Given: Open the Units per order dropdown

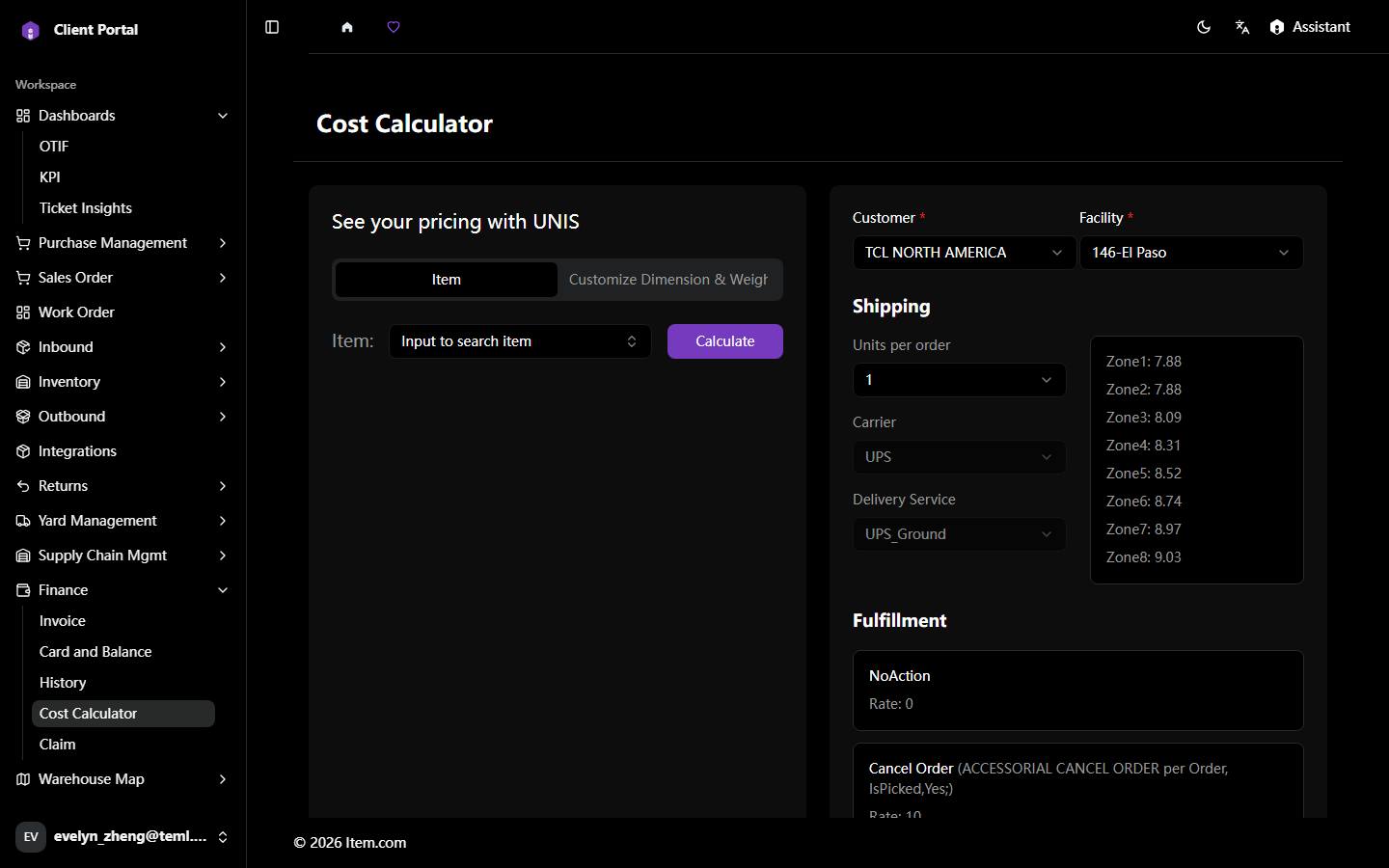Looking at the screenshot, I should tap(960, 380).
